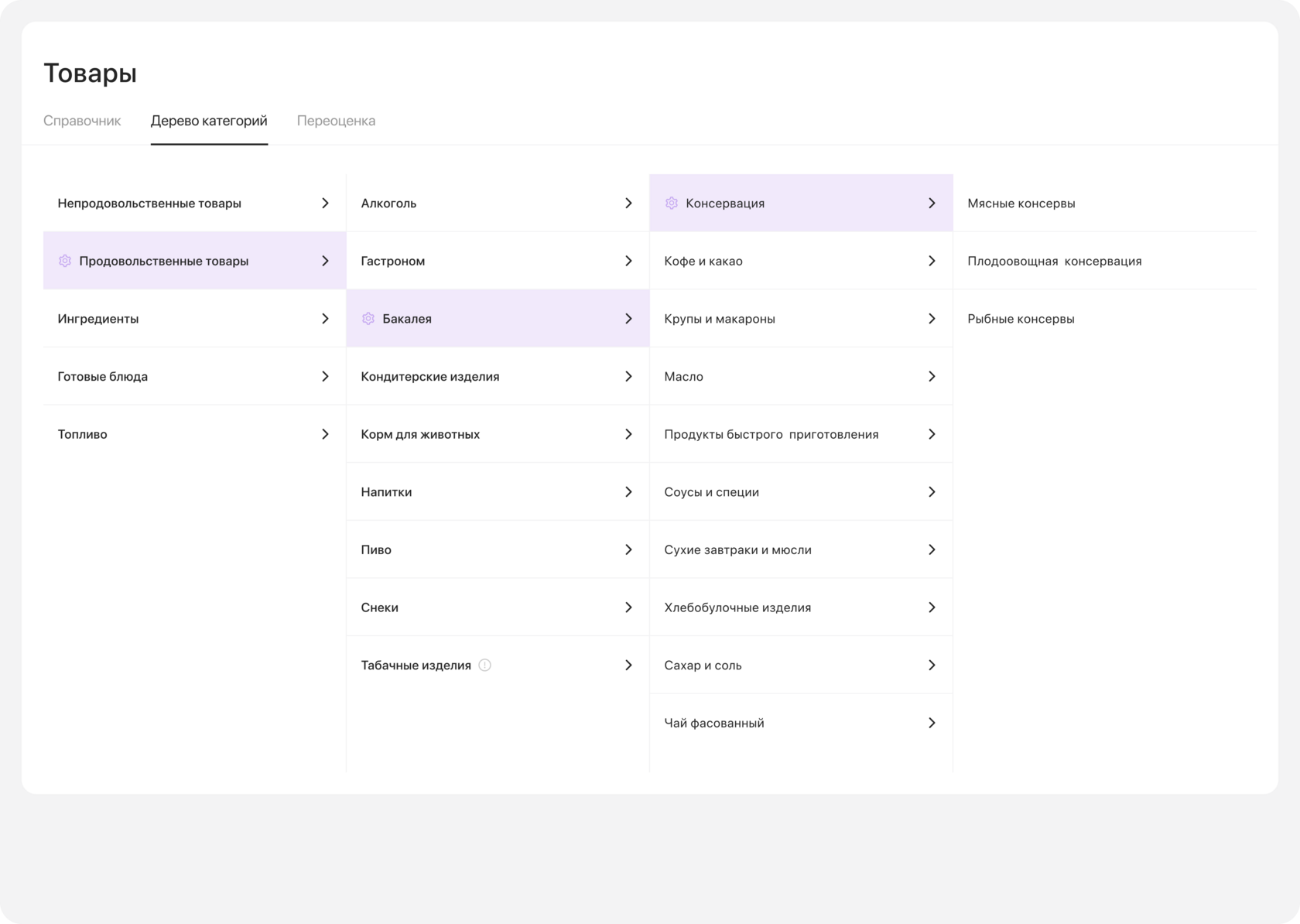Expand the Чай фасованный chevron
Viewport: 1300px width, 924px height.
[932, 723]
